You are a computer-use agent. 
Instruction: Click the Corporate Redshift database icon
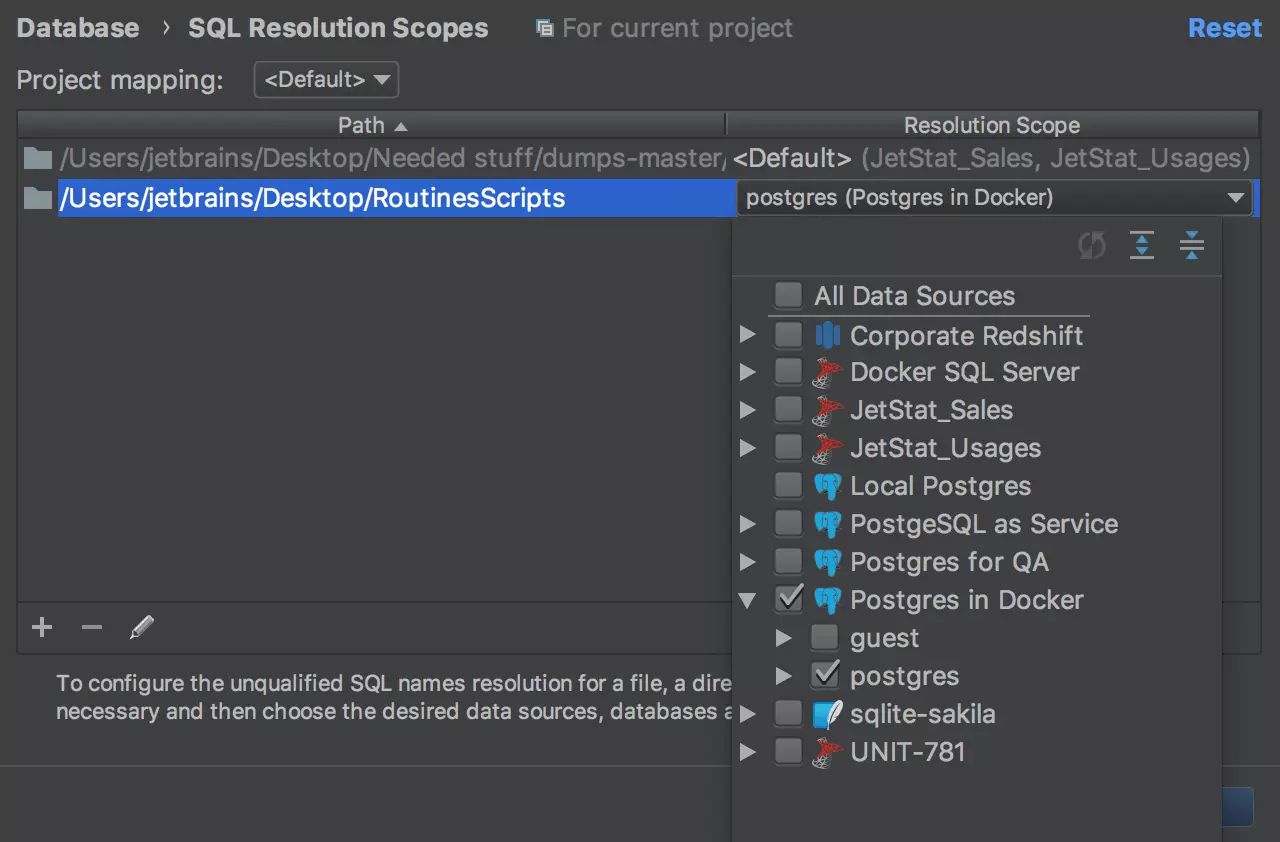pos(827,335)
